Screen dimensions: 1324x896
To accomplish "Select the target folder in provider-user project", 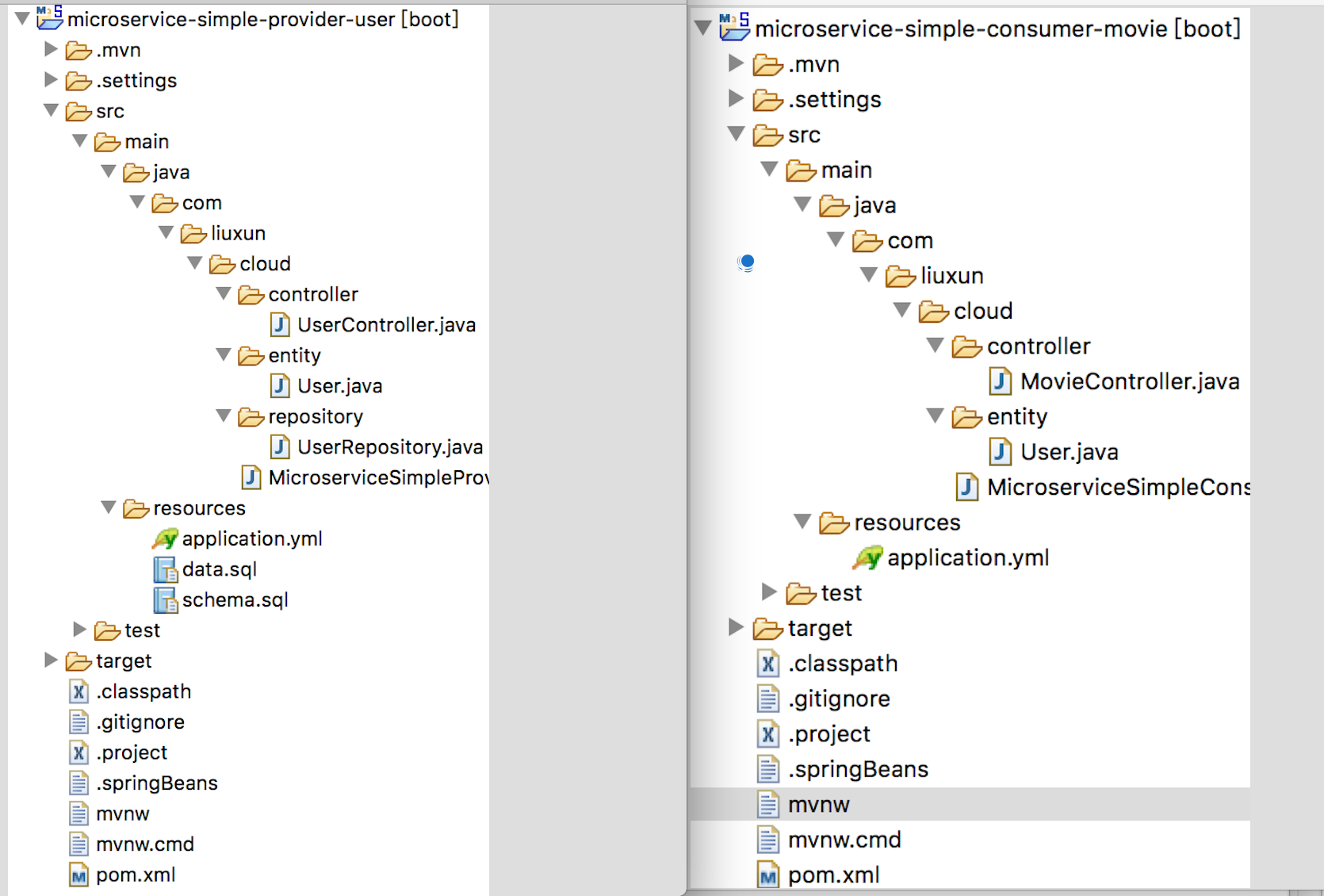I will click(x=124, y=661).
